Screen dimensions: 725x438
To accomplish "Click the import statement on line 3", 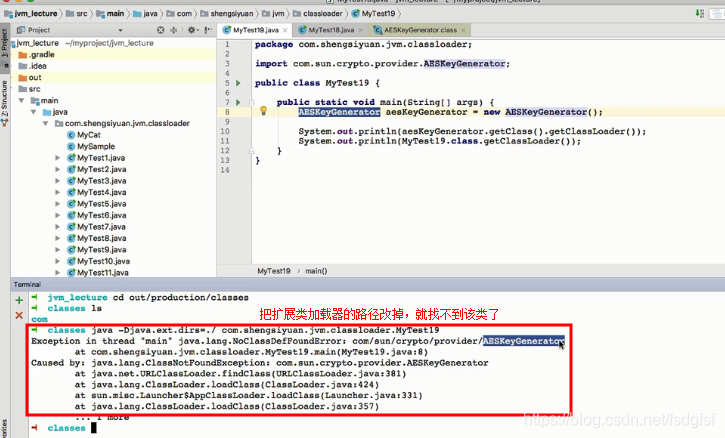I will click(x=382, y=64).
